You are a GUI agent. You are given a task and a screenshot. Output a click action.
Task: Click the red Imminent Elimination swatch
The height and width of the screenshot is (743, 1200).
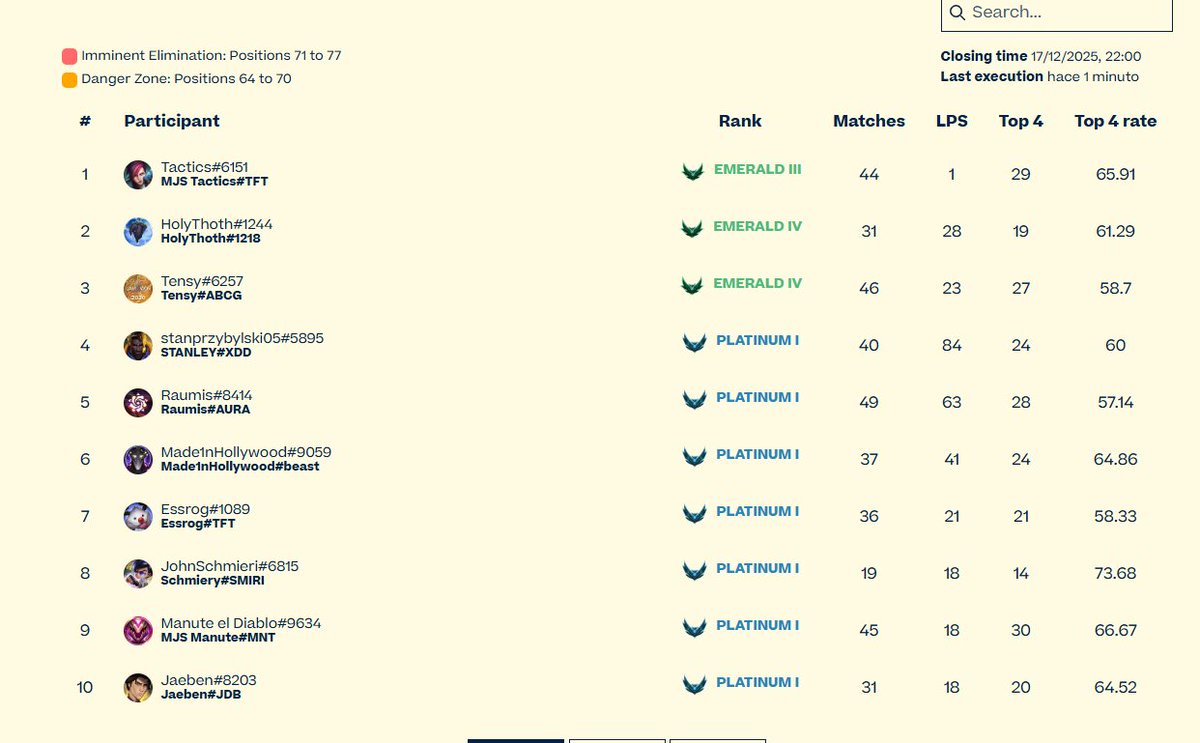click(70, 56)
